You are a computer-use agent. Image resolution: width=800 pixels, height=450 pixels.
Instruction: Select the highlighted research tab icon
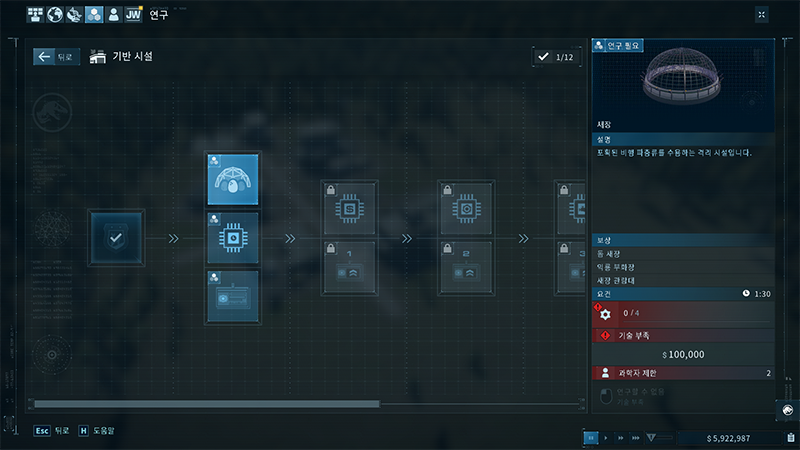coord(94,14)
